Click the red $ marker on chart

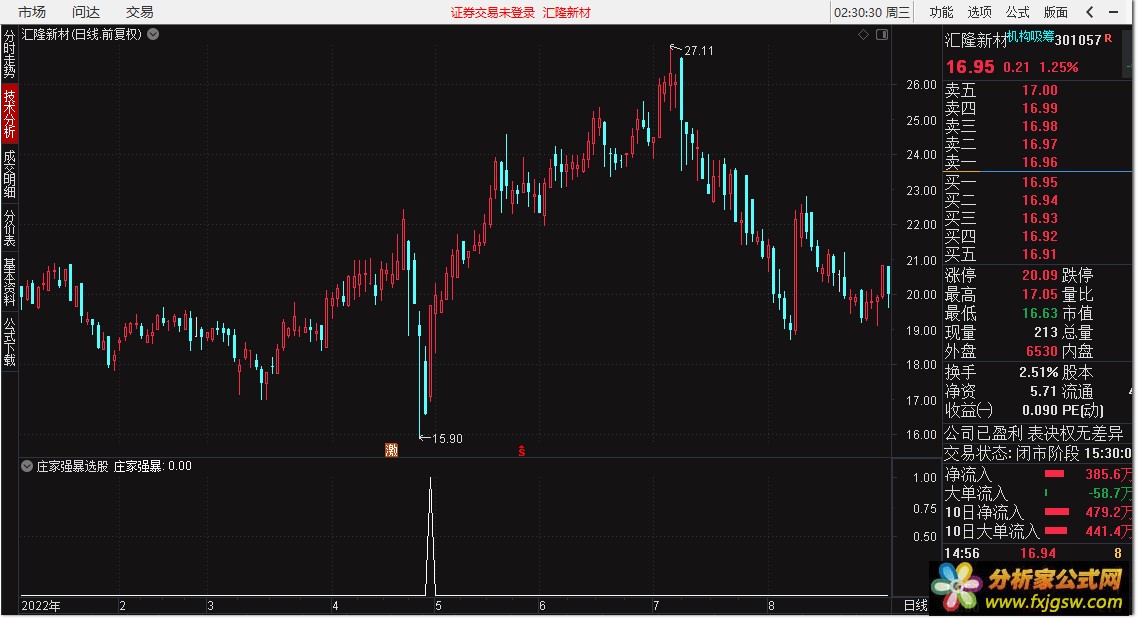tap(522, 450)
